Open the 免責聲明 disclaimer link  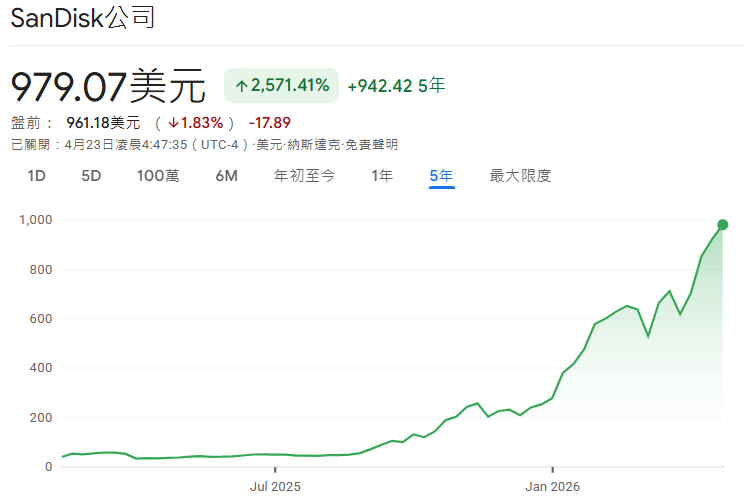point(372,145)
